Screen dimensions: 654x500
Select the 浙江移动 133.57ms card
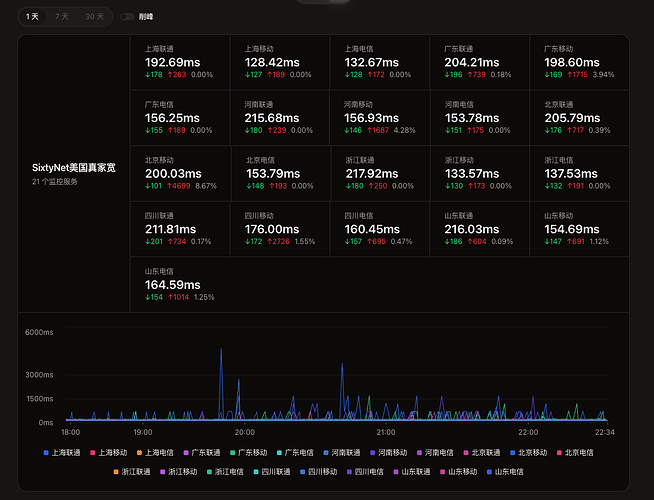click(x=480, y=173)
